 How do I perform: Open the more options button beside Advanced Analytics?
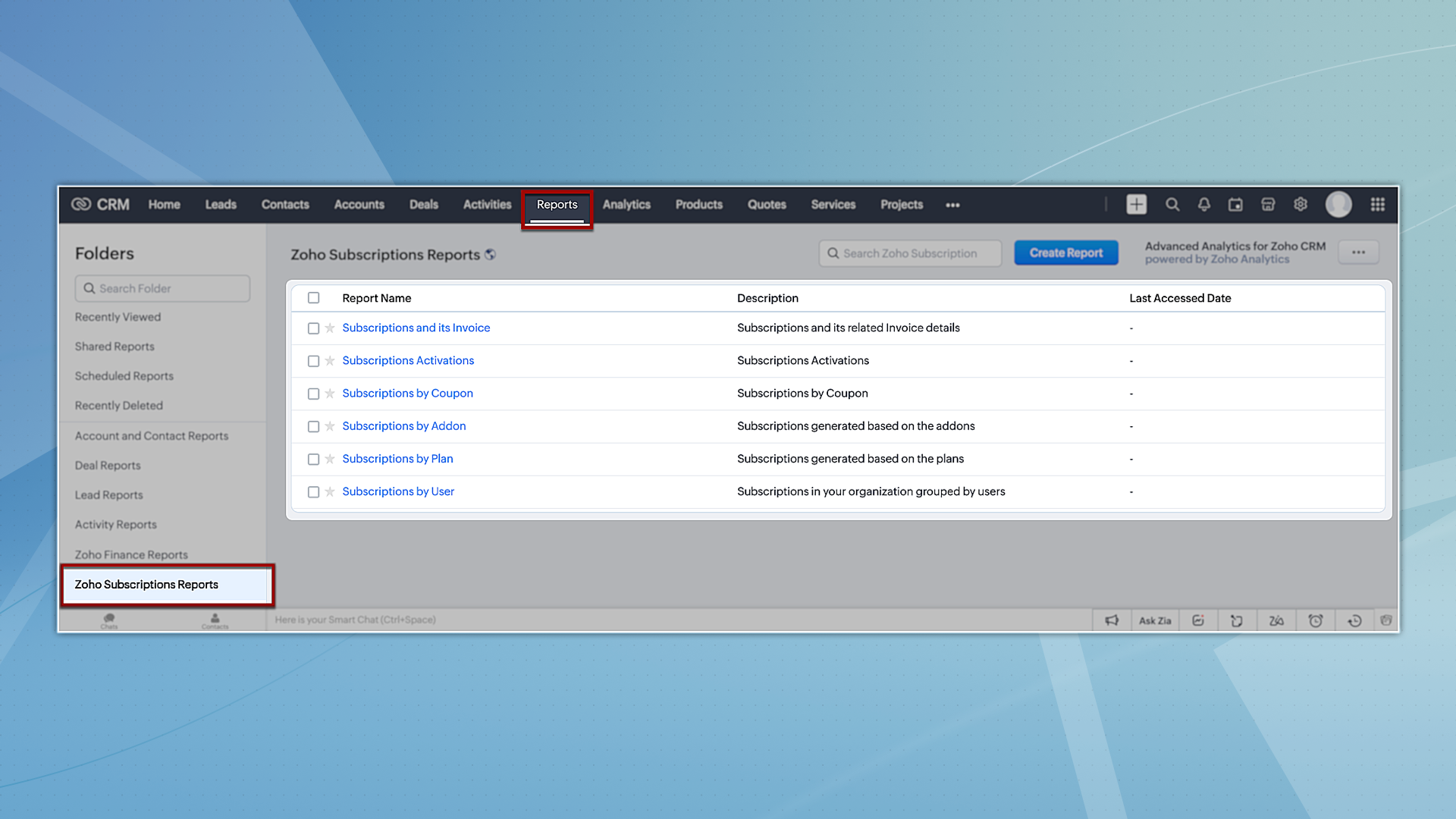point(1358,253)
